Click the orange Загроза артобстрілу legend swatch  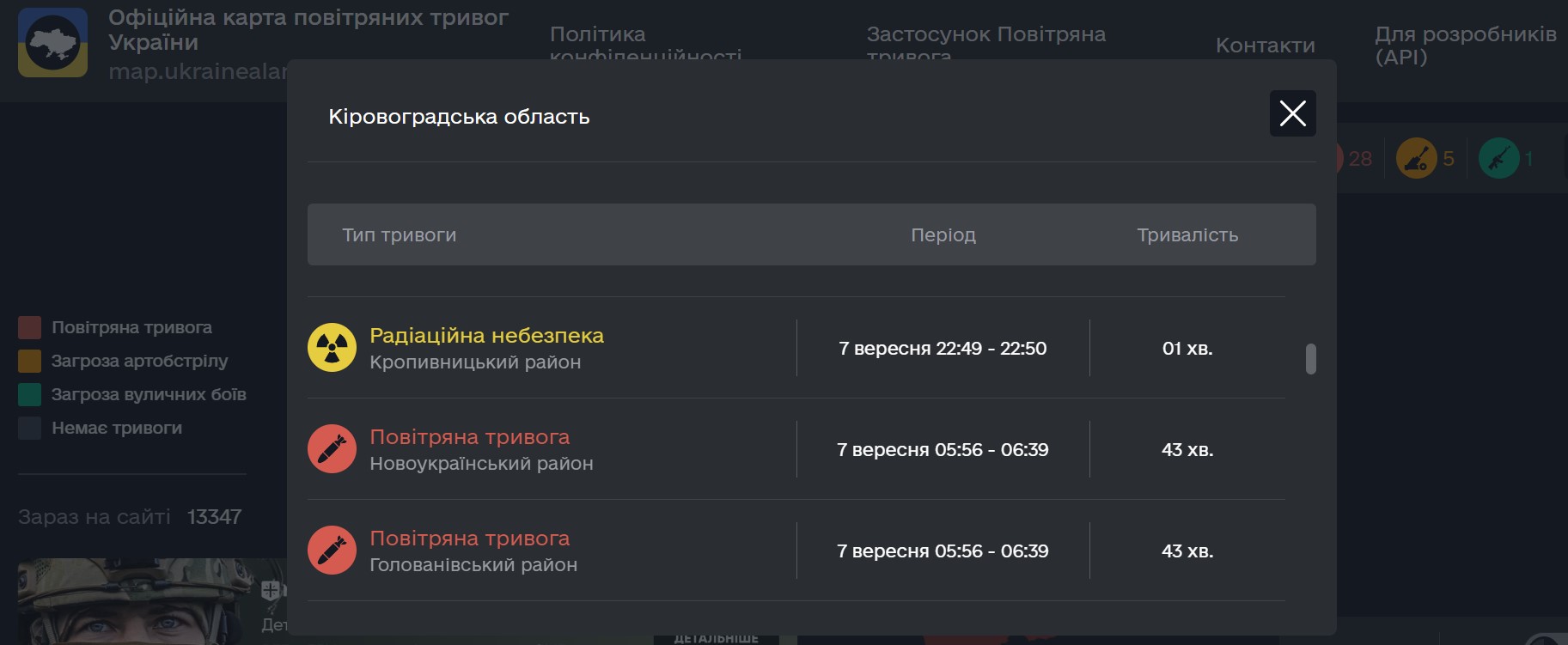coord(29,361)
